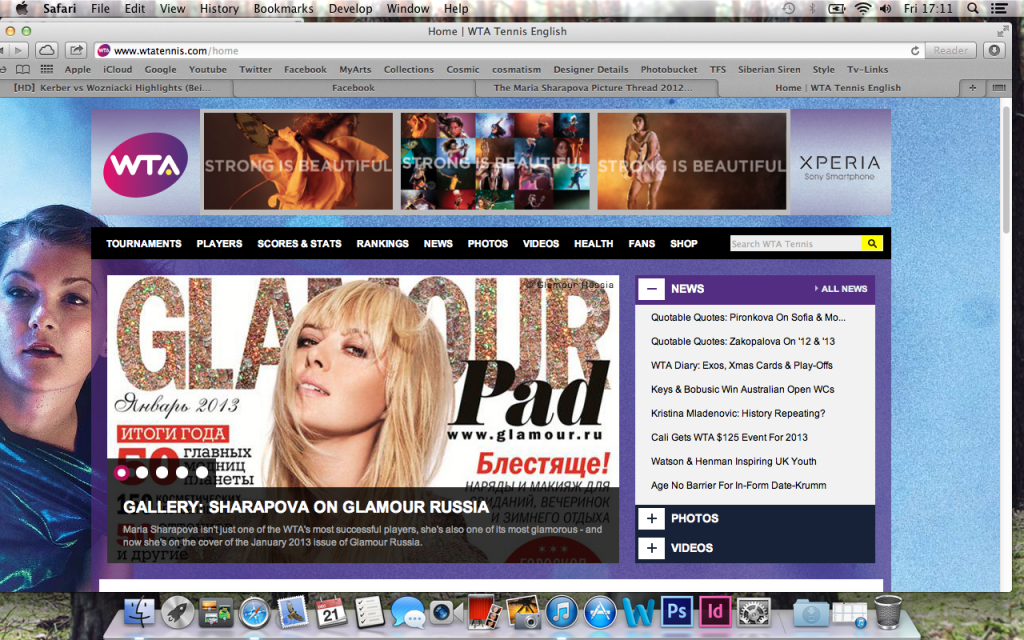The width and height of the screenshot is (1024, 640).
Task: Open the Safari Downloads button
Action: pyautogui.click(x=994, y=50)
